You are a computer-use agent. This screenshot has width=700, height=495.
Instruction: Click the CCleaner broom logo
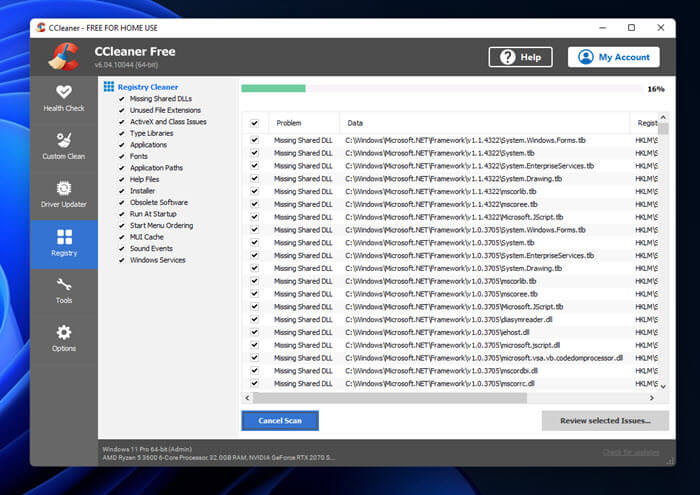pyautogui.click(x=64, y=57)
